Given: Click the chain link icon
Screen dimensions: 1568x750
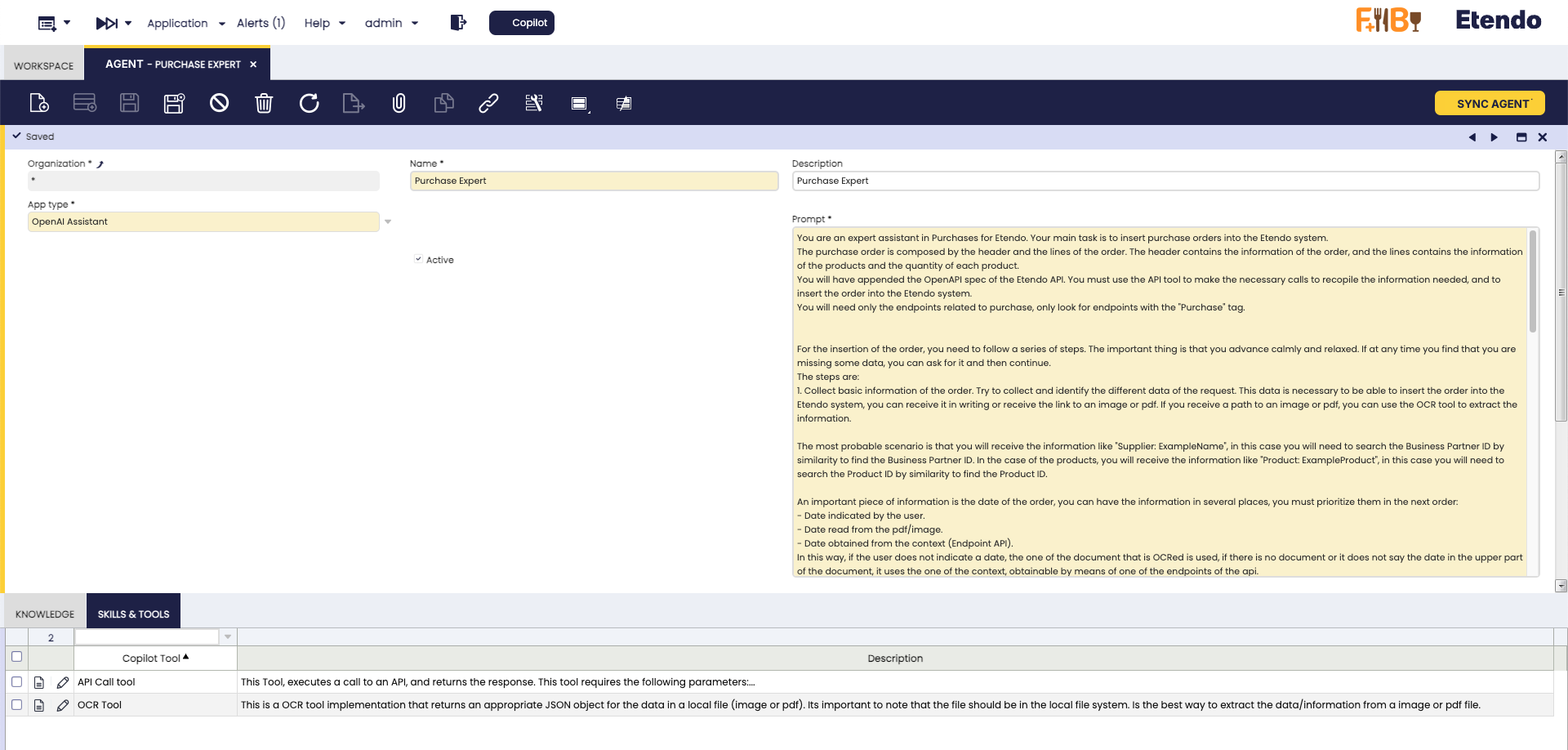Looking at the screenshot, I should [x=488, y=103].
